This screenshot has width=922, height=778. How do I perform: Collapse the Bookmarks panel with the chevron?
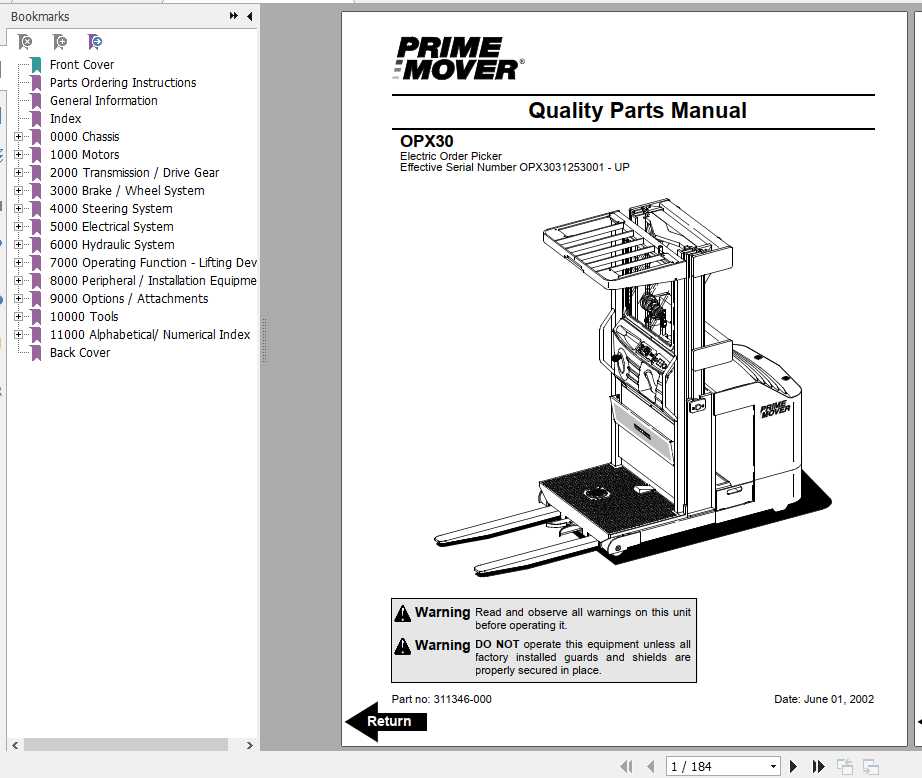click(249, 16)
